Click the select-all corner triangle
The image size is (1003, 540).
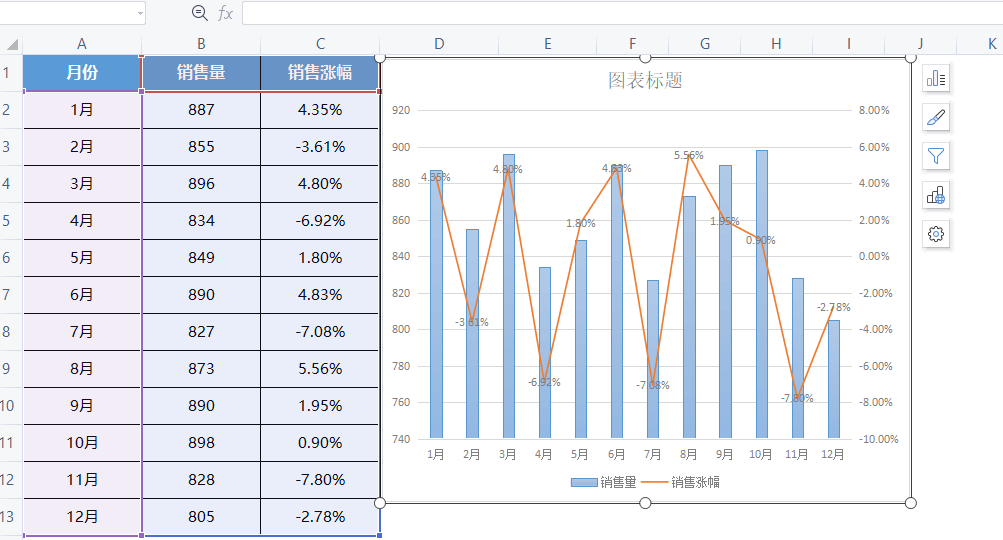click(12, 45)
